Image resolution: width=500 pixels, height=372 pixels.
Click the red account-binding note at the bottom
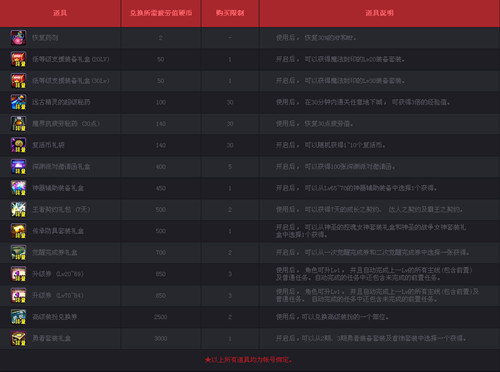click(248, 360)
